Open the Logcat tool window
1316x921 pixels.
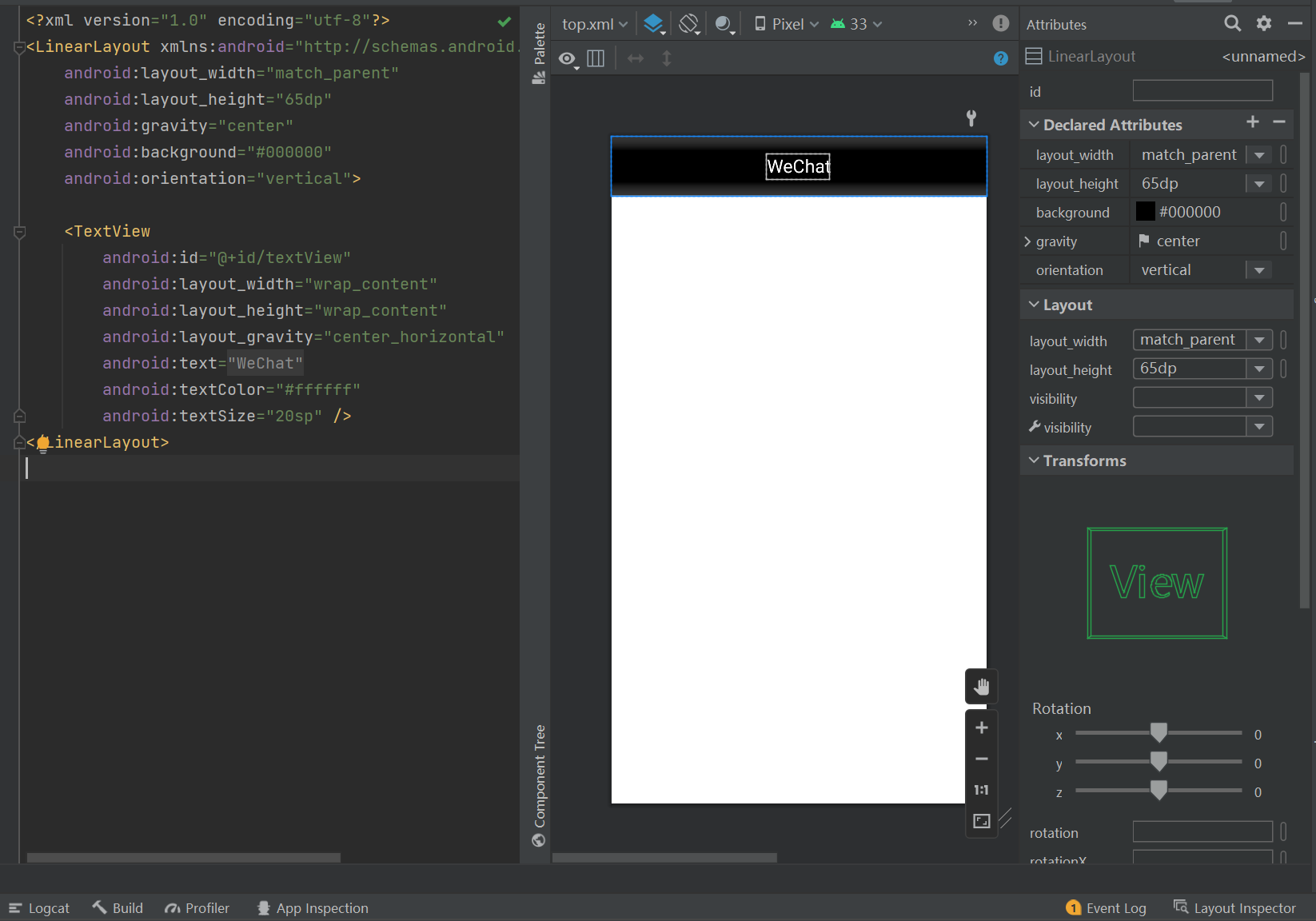coord(39,908)
